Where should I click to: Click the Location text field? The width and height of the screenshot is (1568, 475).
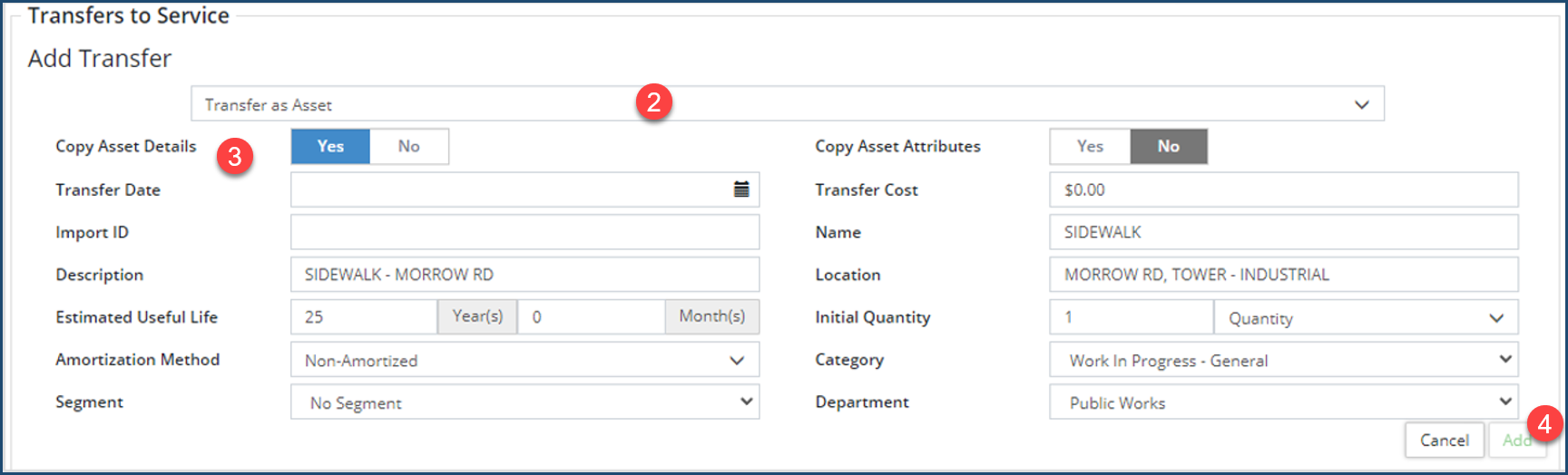[1283, 275]
